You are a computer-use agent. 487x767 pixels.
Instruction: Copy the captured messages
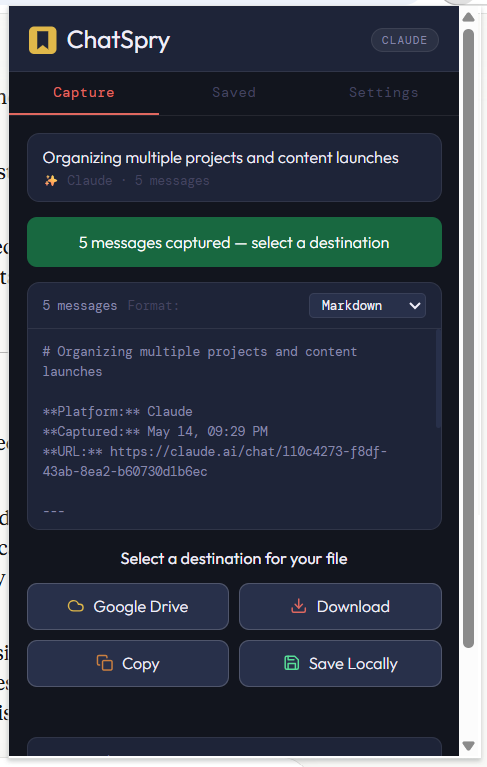pyautogui.click(x=128, y=664)
